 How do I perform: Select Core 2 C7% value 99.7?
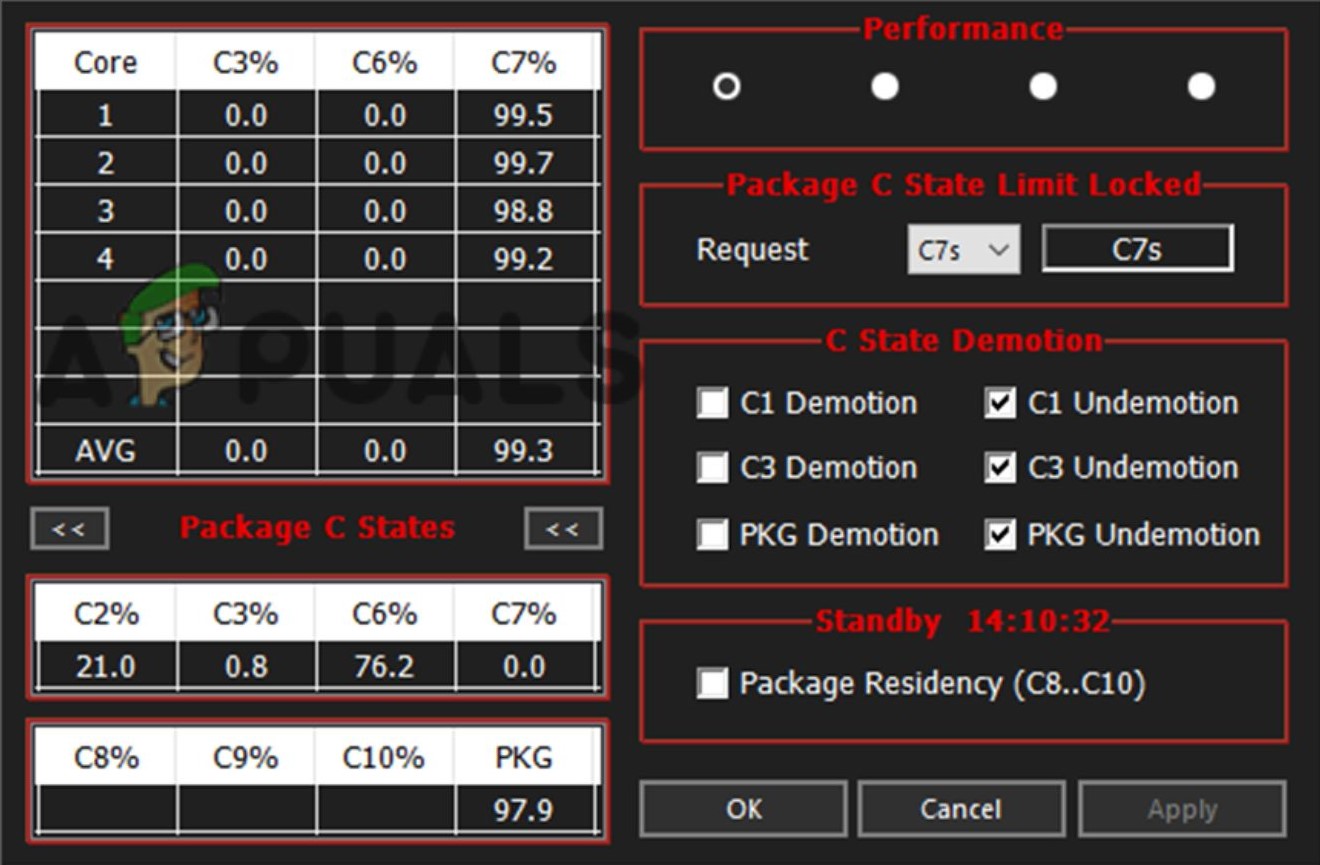coord(523,163)
